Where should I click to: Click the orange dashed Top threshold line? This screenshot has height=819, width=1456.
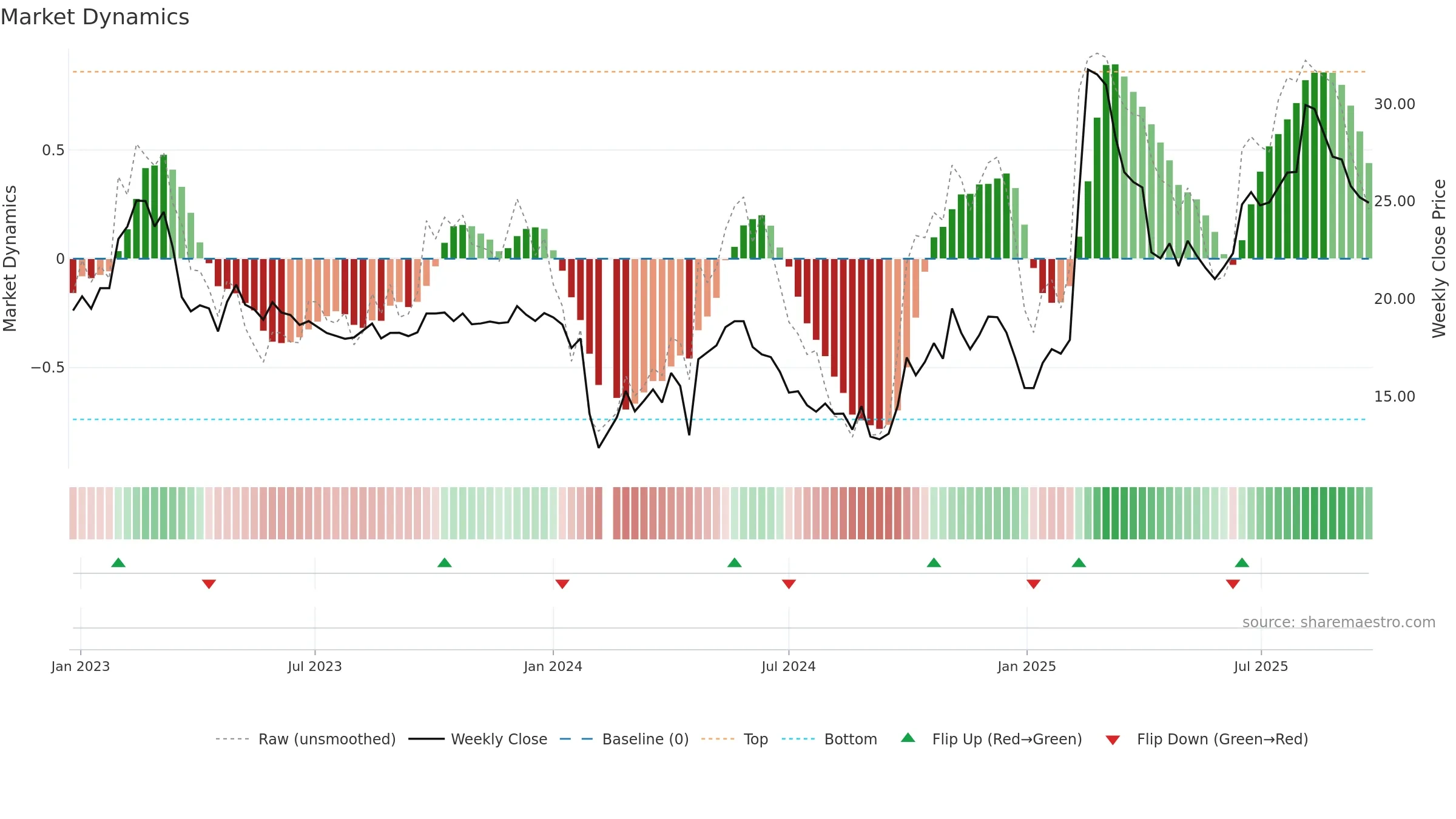pos(719,72)
